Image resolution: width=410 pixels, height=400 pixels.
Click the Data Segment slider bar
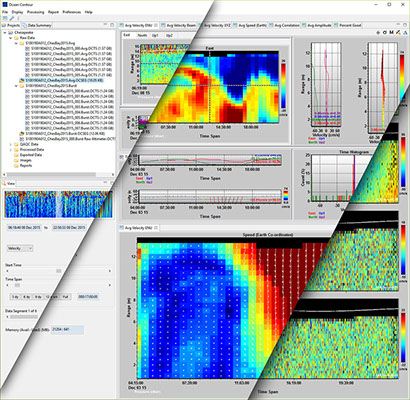click(x=25, y=317)
